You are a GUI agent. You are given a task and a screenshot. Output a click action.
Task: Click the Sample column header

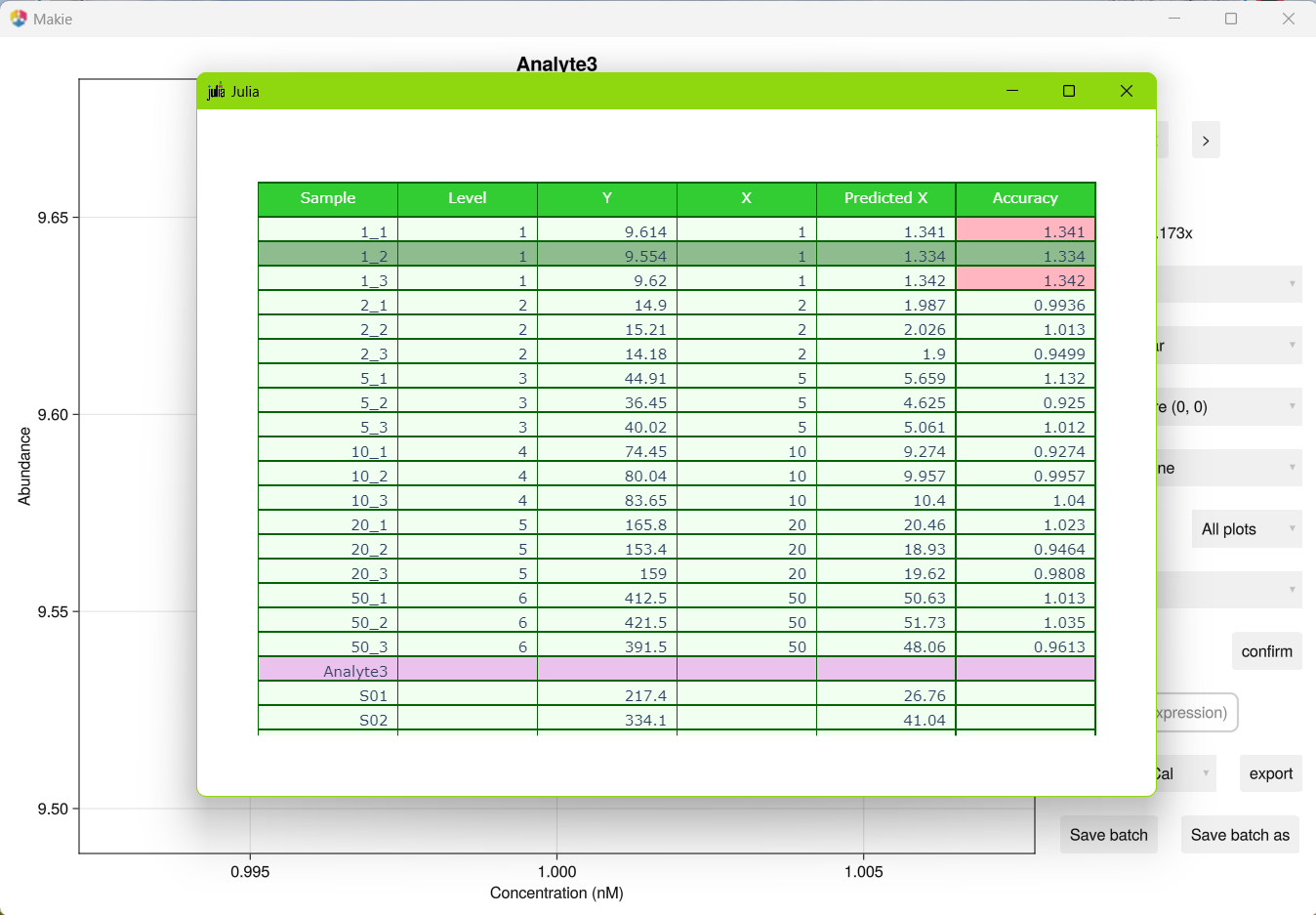328,199
